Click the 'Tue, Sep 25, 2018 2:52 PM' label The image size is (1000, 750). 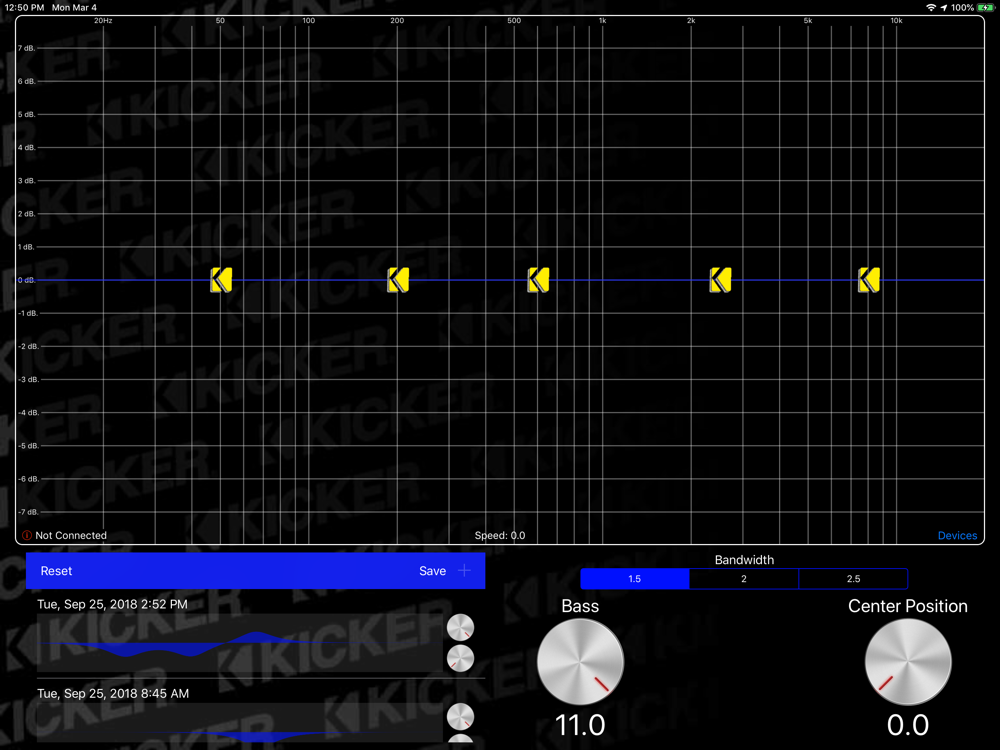click(112, 604)
